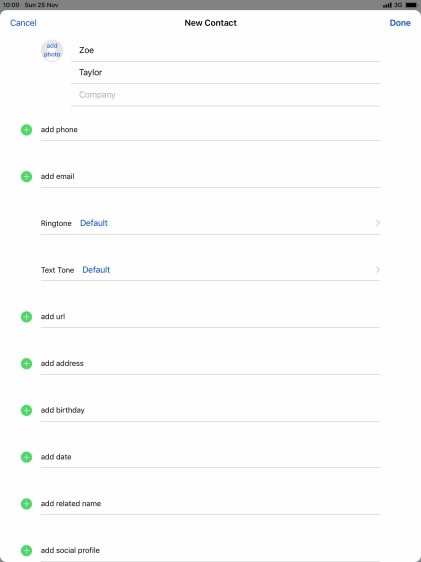The image size is (421, 562).
Task: Check the battery icon in status bar
Action: (411, 5)
